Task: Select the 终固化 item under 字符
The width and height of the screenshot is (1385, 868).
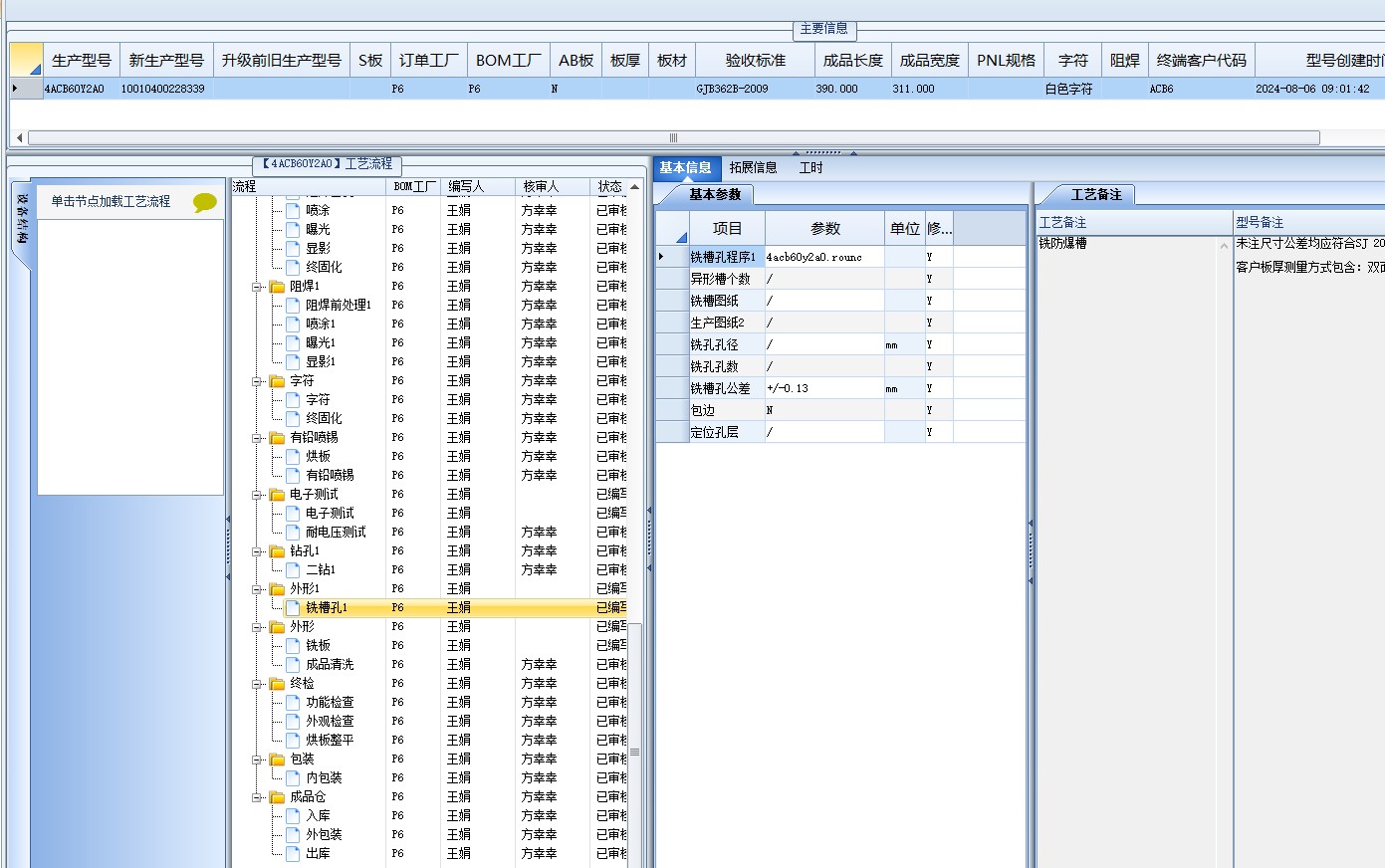Action: click(x=324, y=418)
